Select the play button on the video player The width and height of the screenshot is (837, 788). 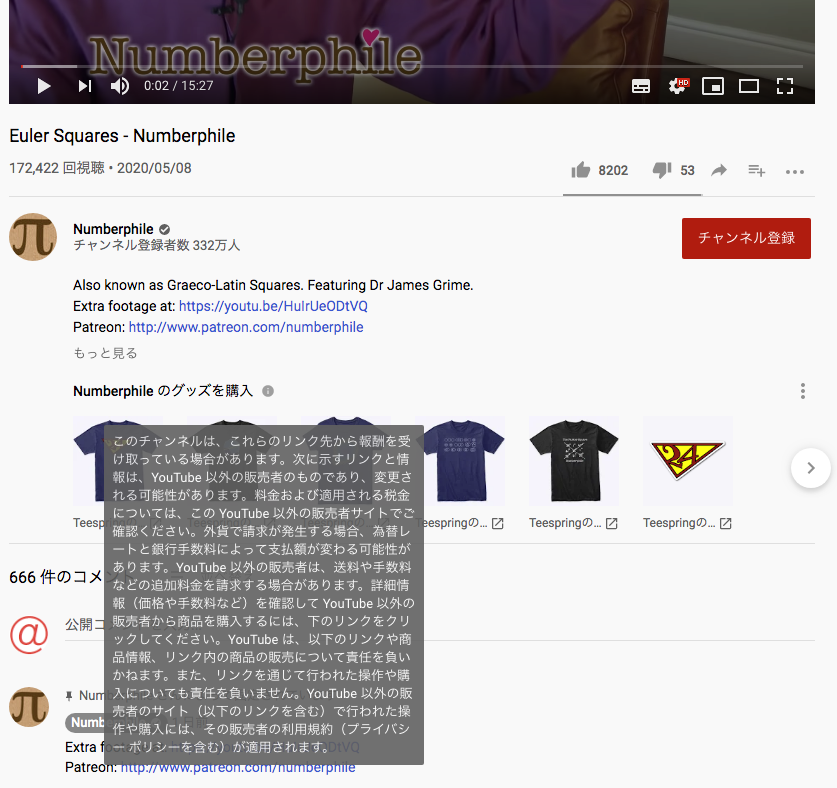point(43,86)
